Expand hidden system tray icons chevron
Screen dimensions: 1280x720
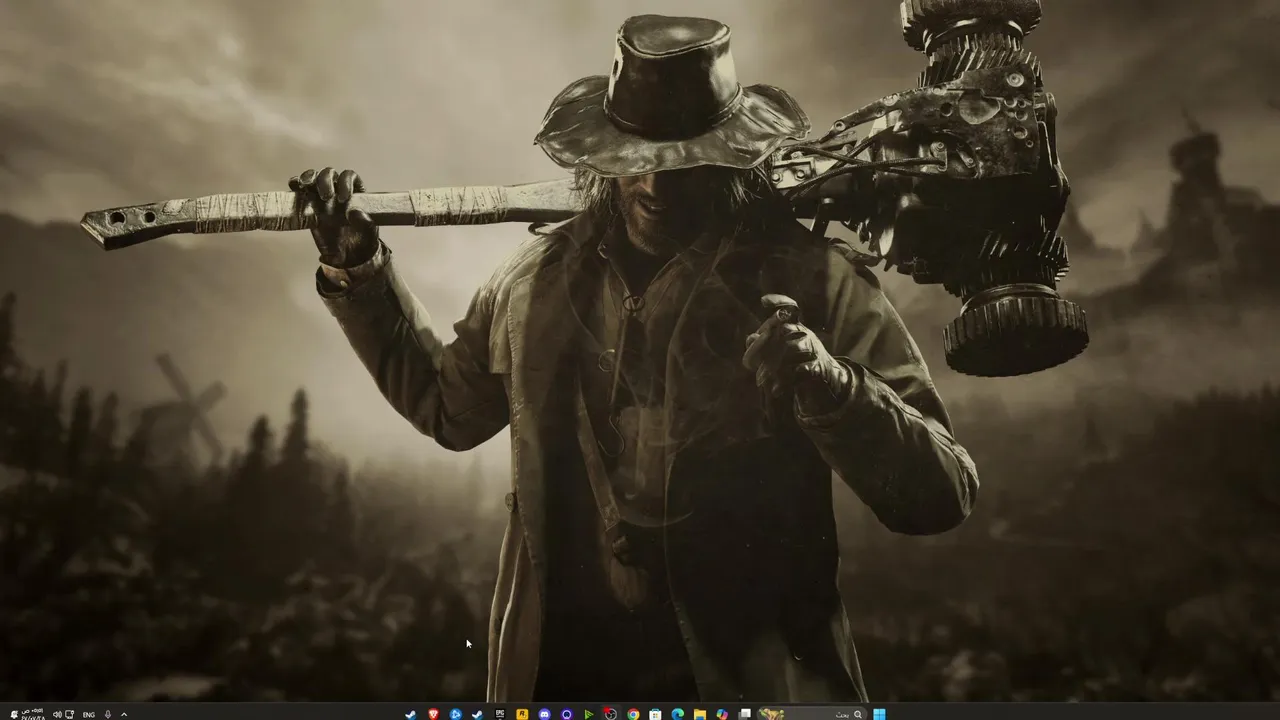(x=124, y=714)
